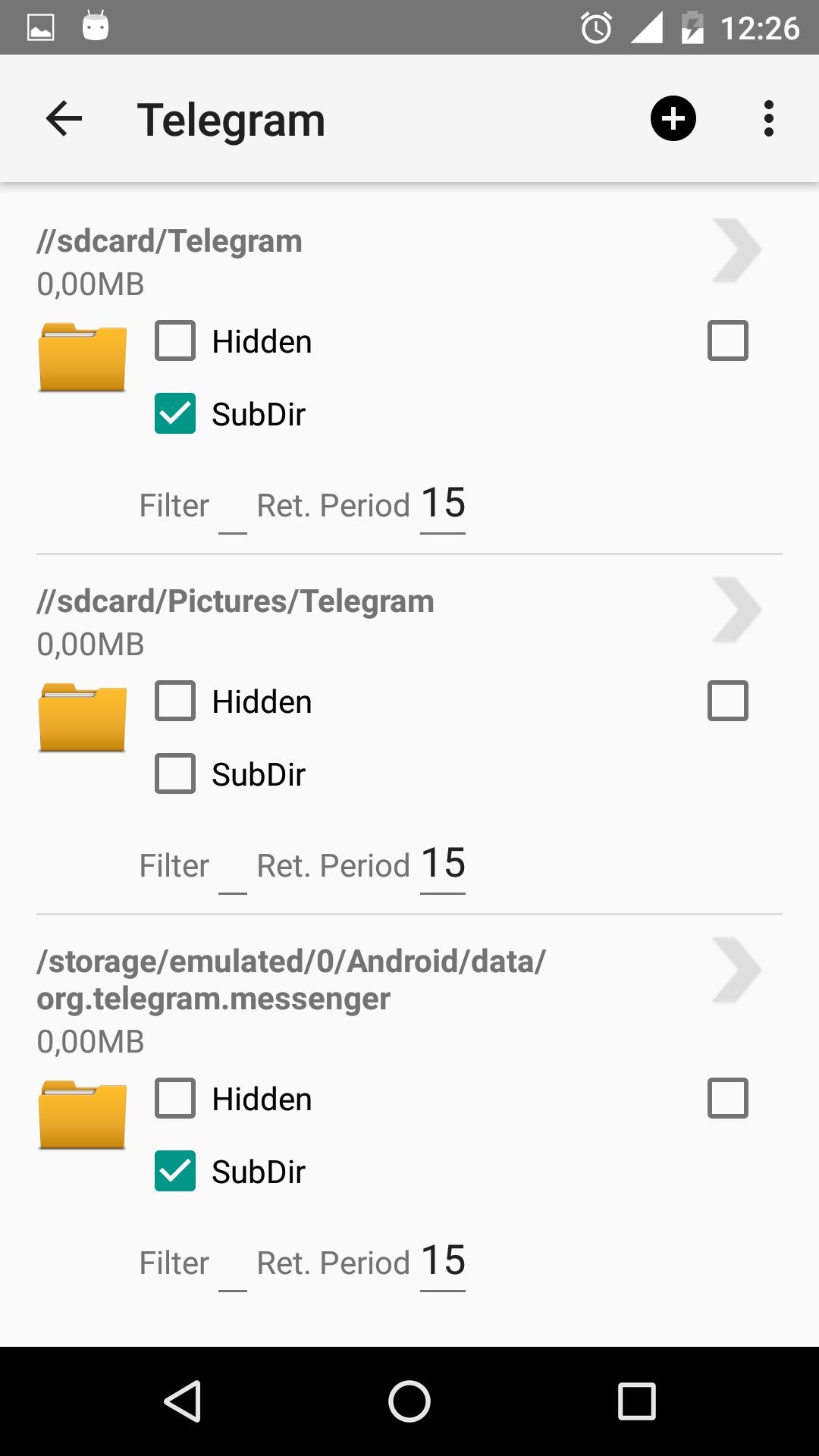819x1456 pixels.
Task: Uncheck SubDir for //sdcard/Telegram
Action: (175, 413)
